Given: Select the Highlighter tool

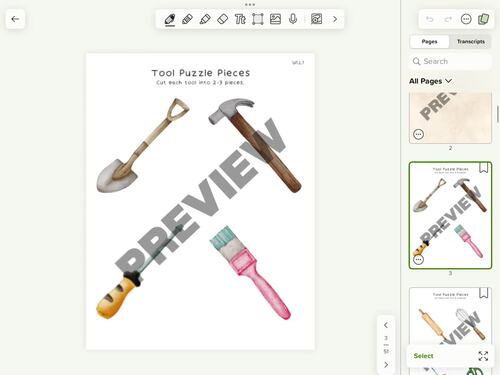Looking at the screenshot, I should point(205,19).
